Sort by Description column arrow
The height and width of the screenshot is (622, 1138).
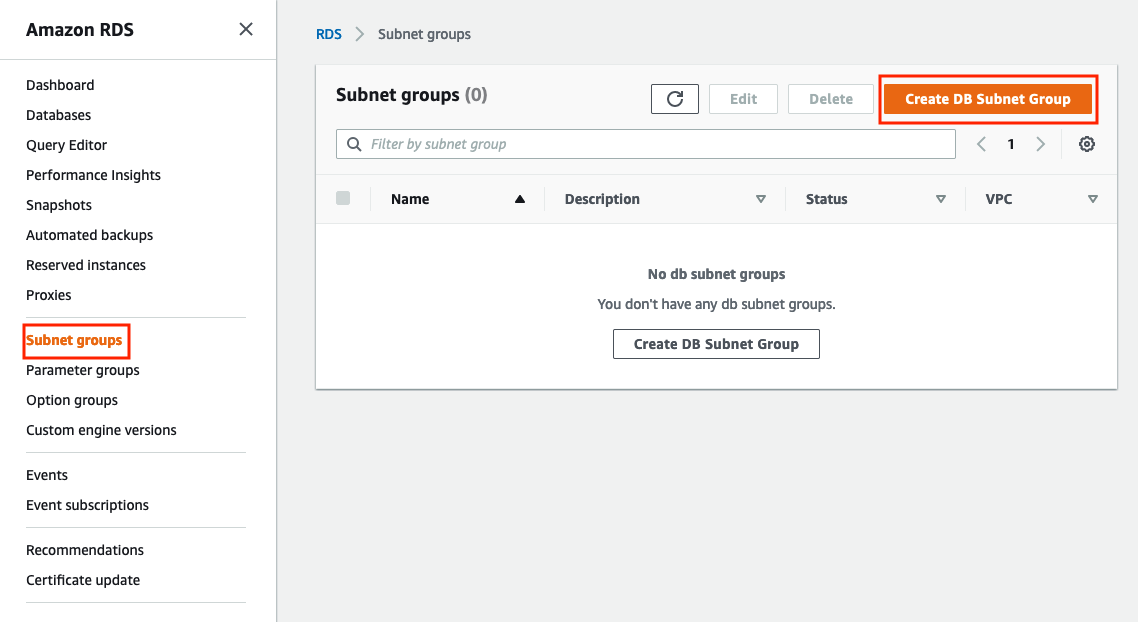click(x=761, y=199)
